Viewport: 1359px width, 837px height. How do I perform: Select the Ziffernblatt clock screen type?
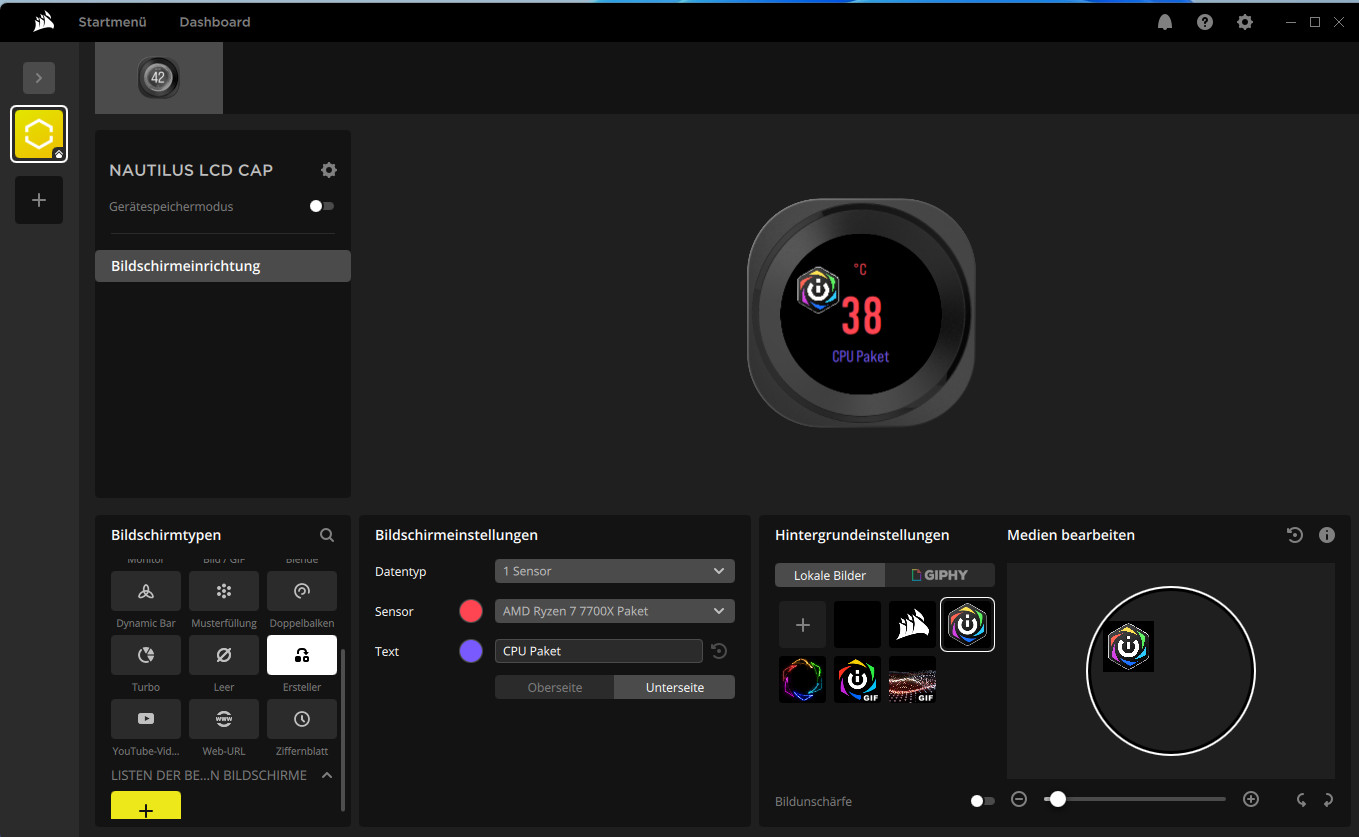tap(301, 719)
